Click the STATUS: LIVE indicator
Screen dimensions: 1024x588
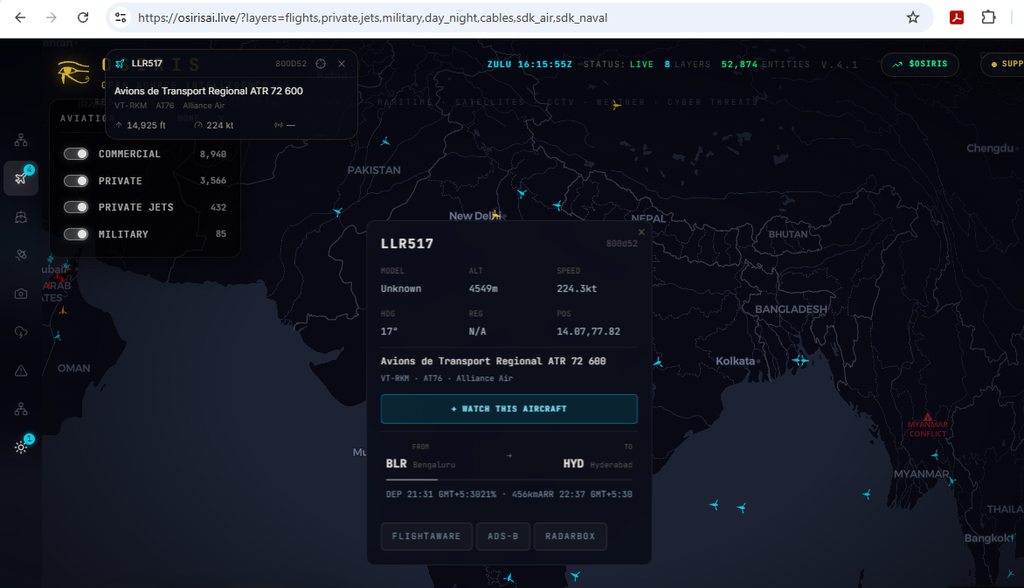point(618,64)
